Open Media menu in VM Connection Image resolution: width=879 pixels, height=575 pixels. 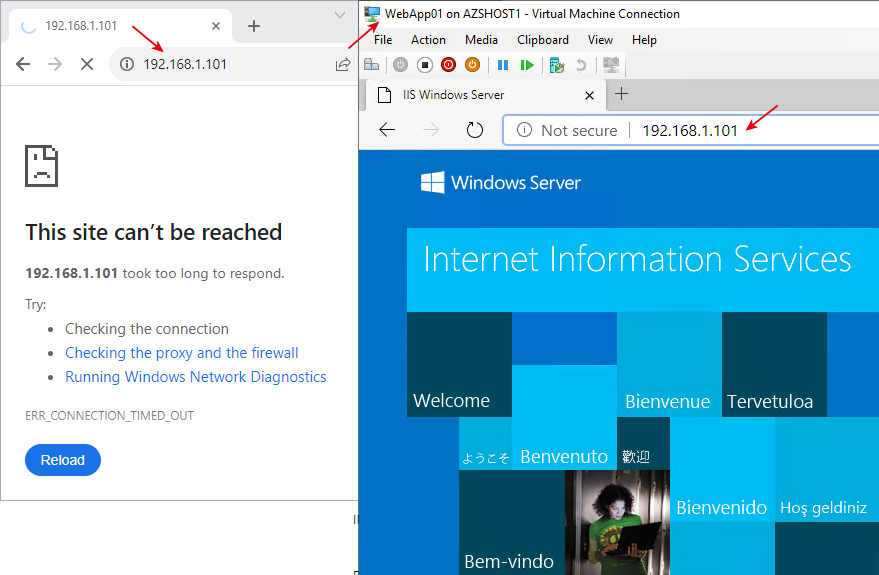pyautogui.click(x=481, y=40)
